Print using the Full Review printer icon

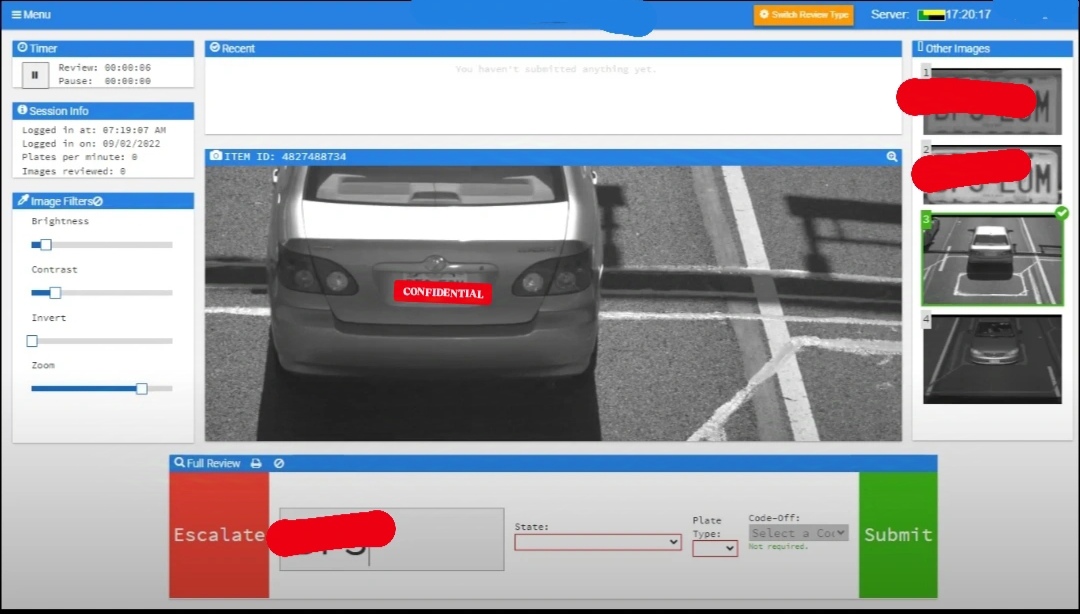click(x=256, y=463)
